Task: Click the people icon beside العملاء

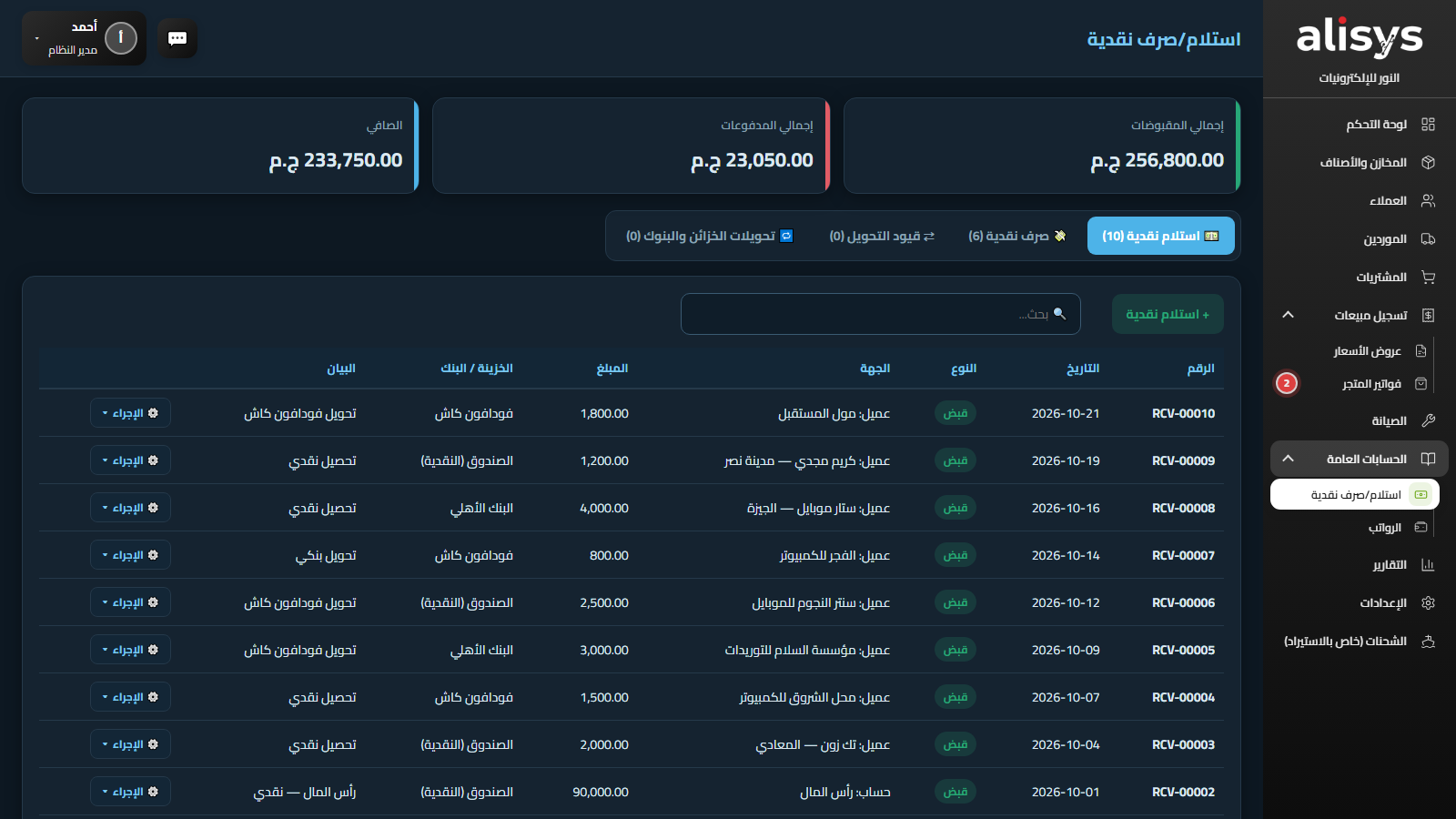Action: [1428, 200]
